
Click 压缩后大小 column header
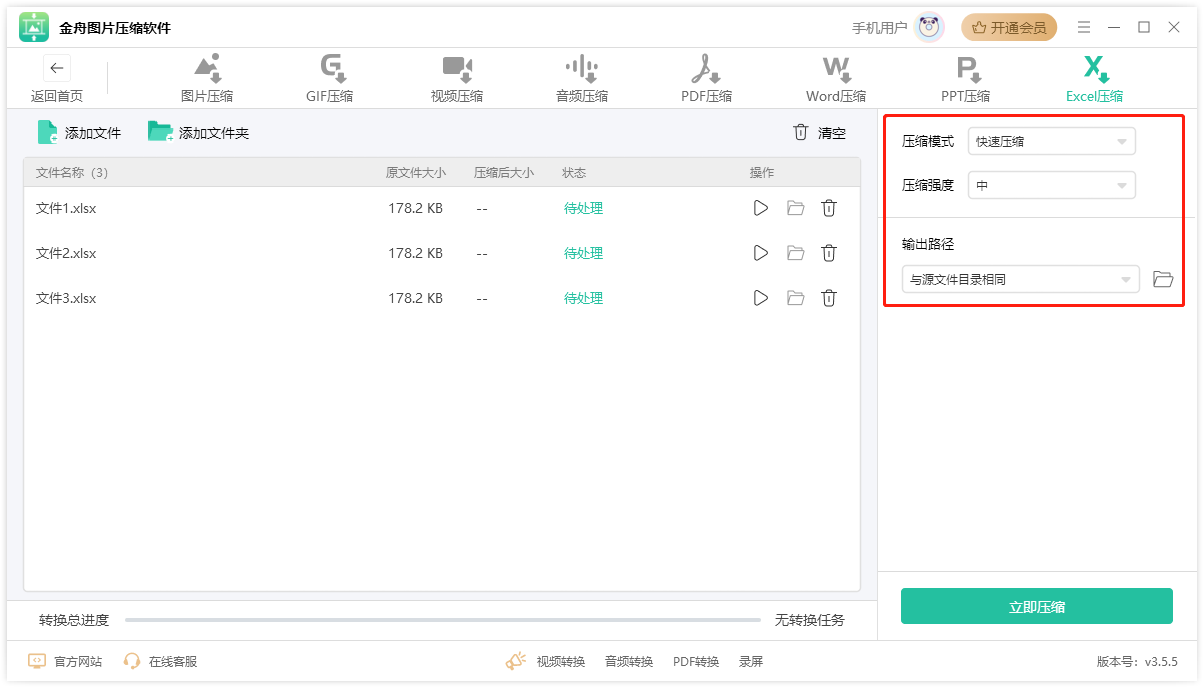point(504,173)
